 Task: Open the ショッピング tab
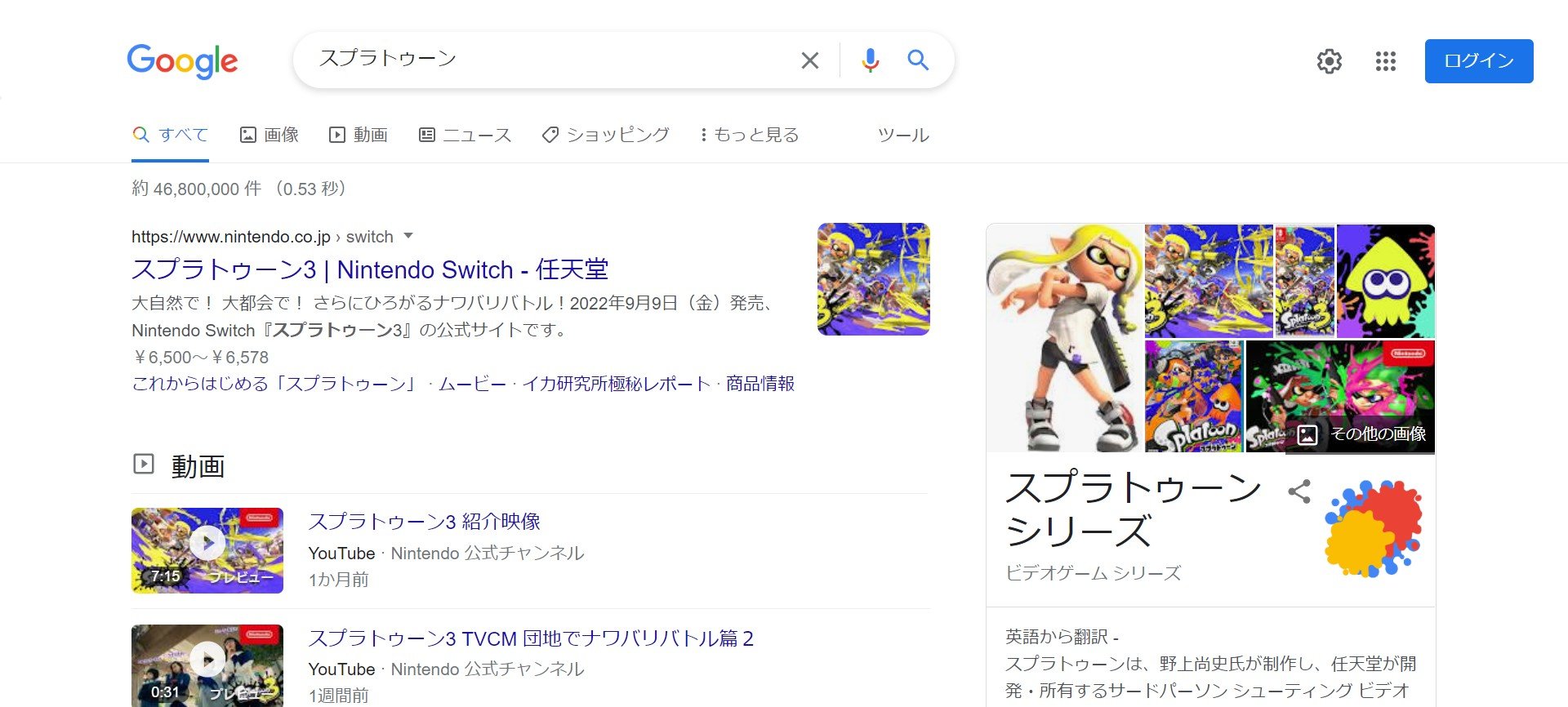606,135
